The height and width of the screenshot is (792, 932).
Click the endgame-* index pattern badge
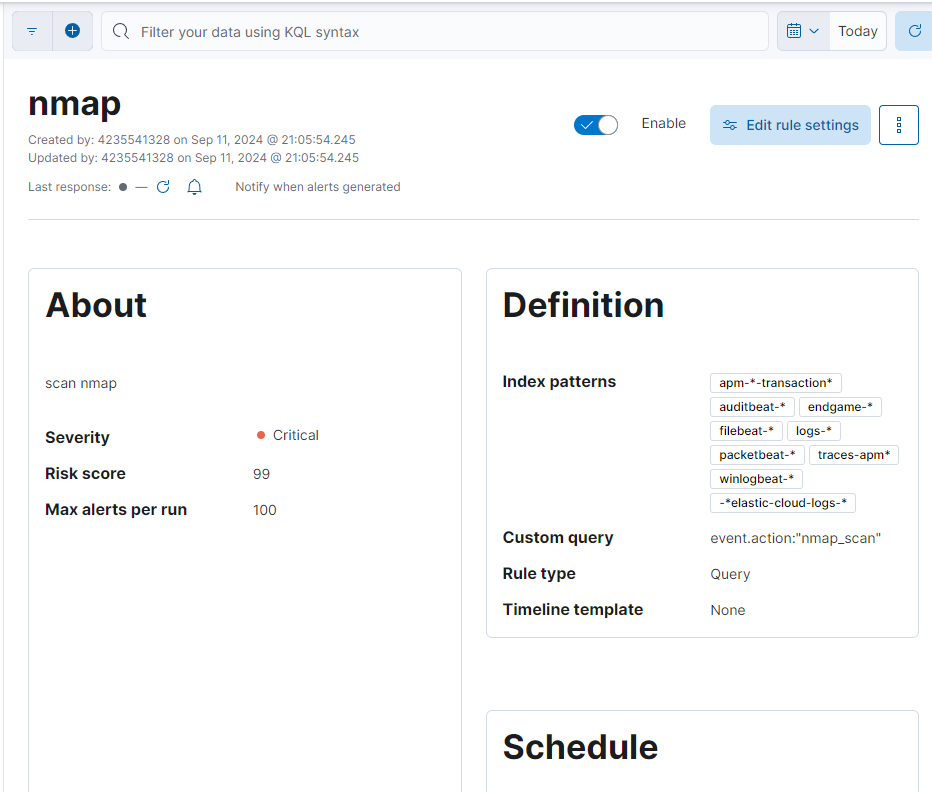840,406
